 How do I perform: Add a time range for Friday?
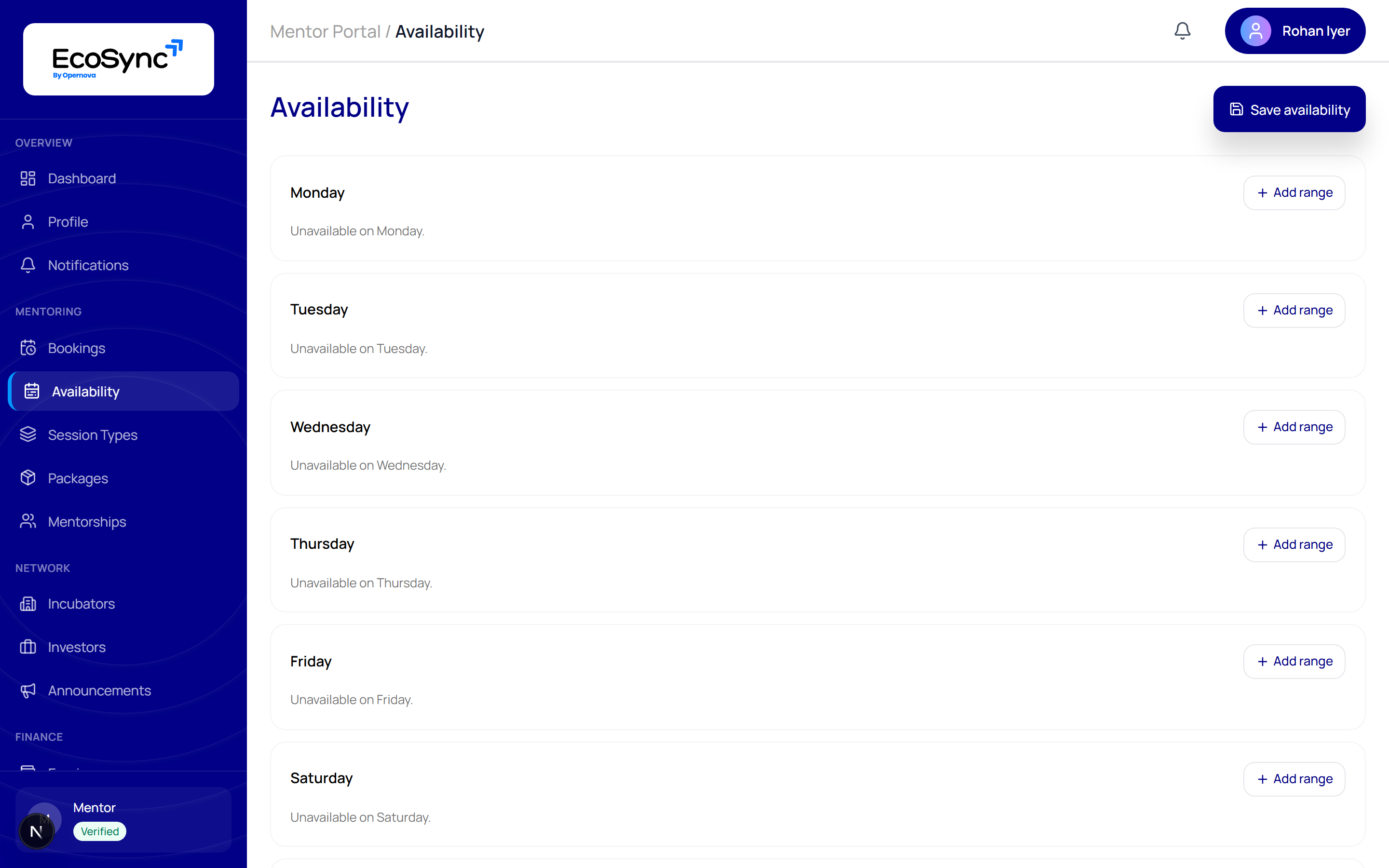point(1294,661)
